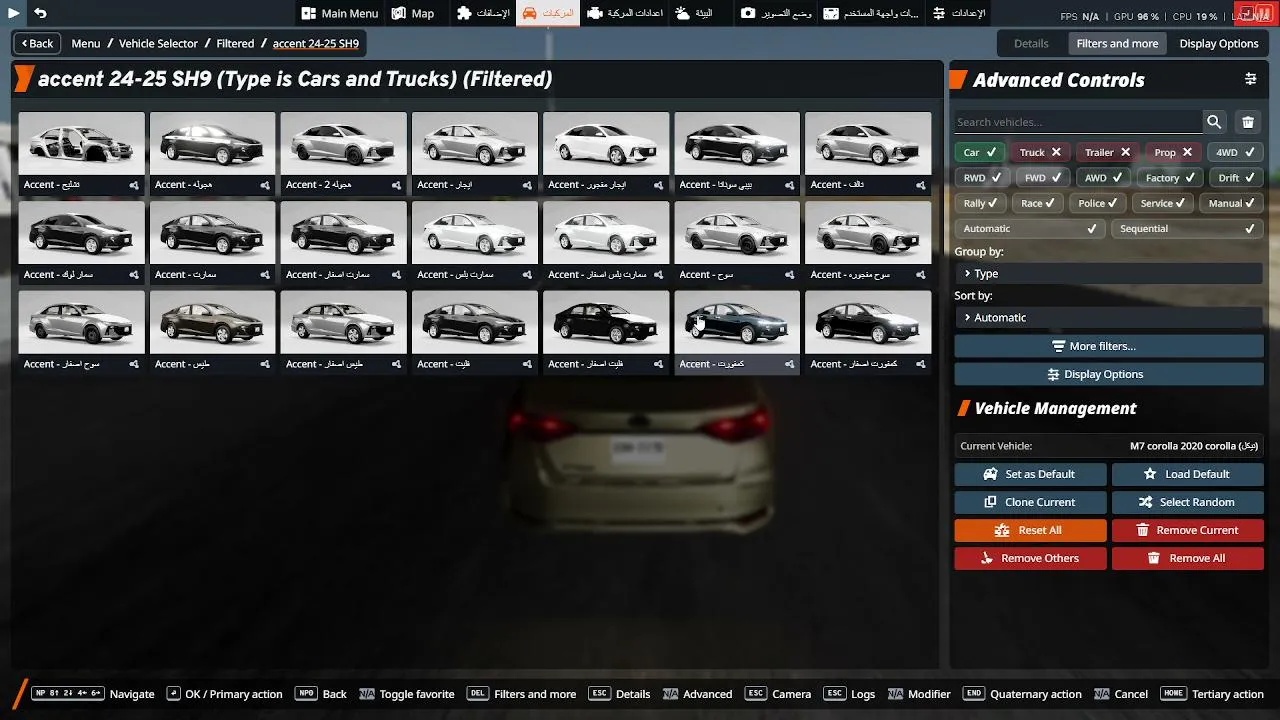Click the play triangle icon in the top bar
1280x720 pixels.
tap(14, 13)
